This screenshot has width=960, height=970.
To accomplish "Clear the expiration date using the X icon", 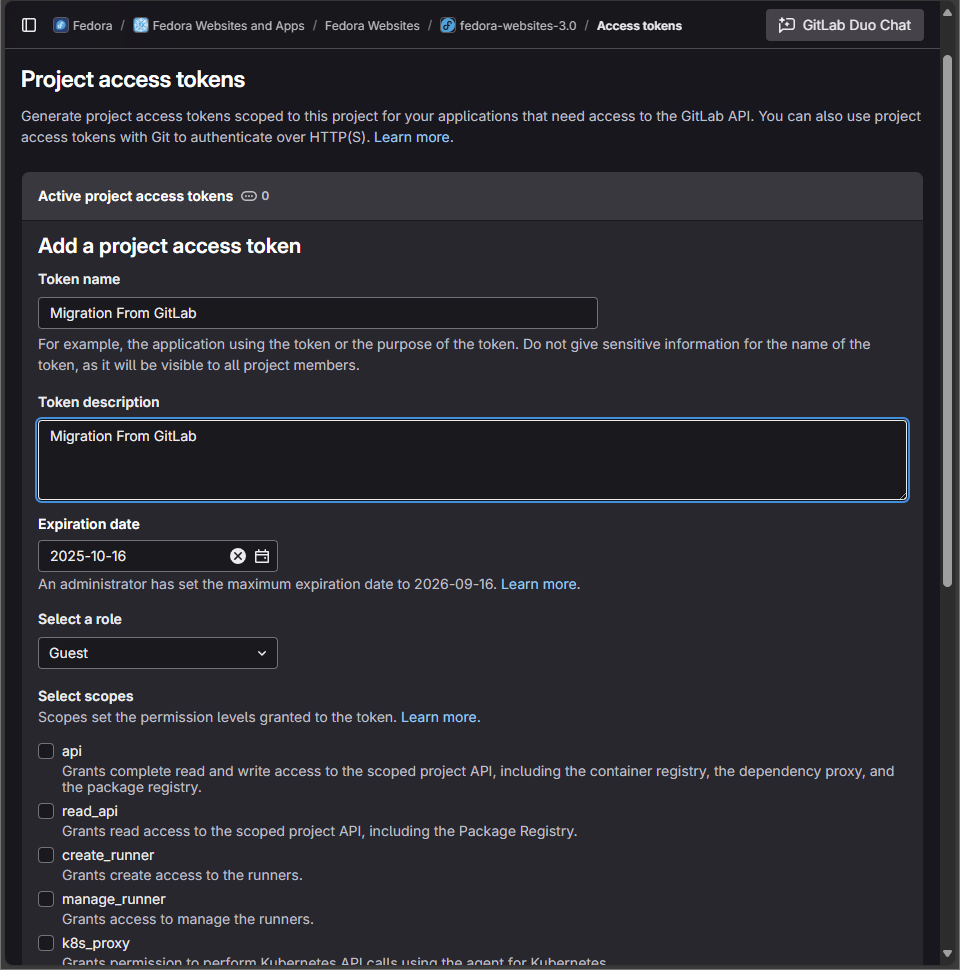I will pyautogui.click(x=238, y=556).
